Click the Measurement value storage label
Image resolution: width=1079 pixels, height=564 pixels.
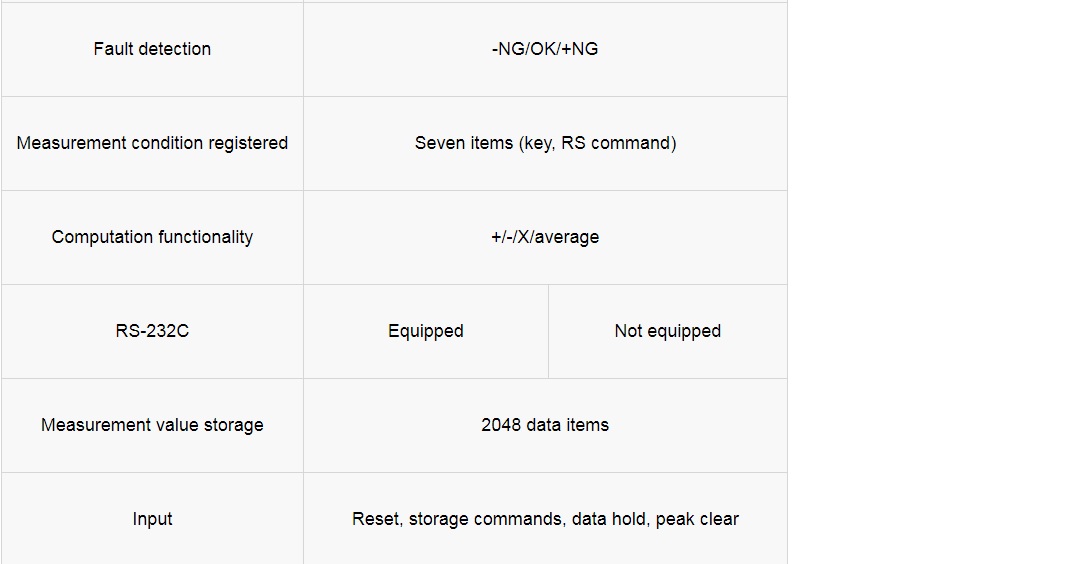click(x=152, y=425)
